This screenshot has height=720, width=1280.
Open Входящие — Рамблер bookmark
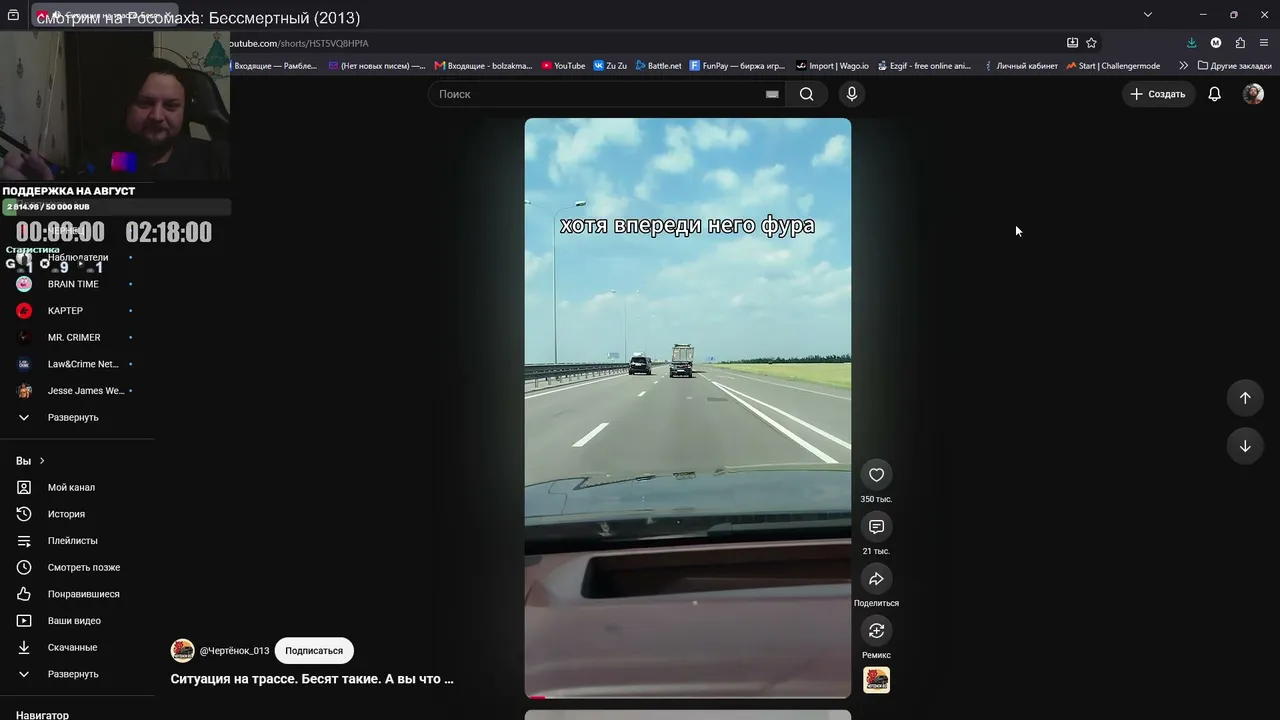pyautogui.click(x=274, y=66)
